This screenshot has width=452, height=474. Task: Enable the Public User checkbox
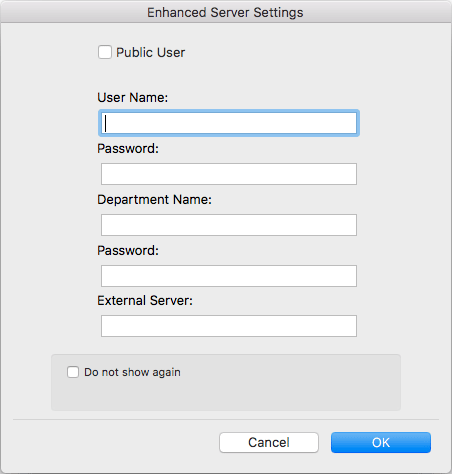pos(105,52)
